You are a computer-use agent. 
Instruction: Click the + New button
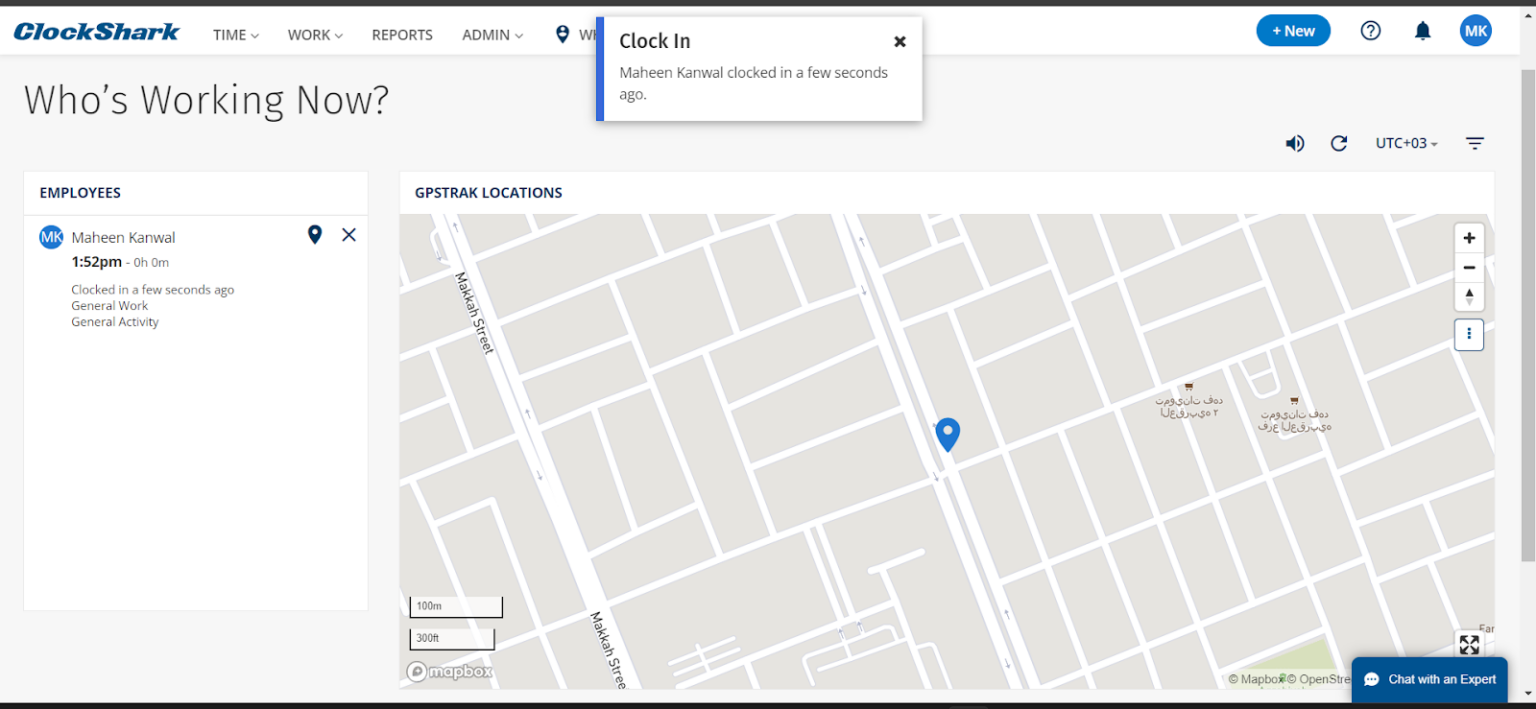tap(1293, 30)
